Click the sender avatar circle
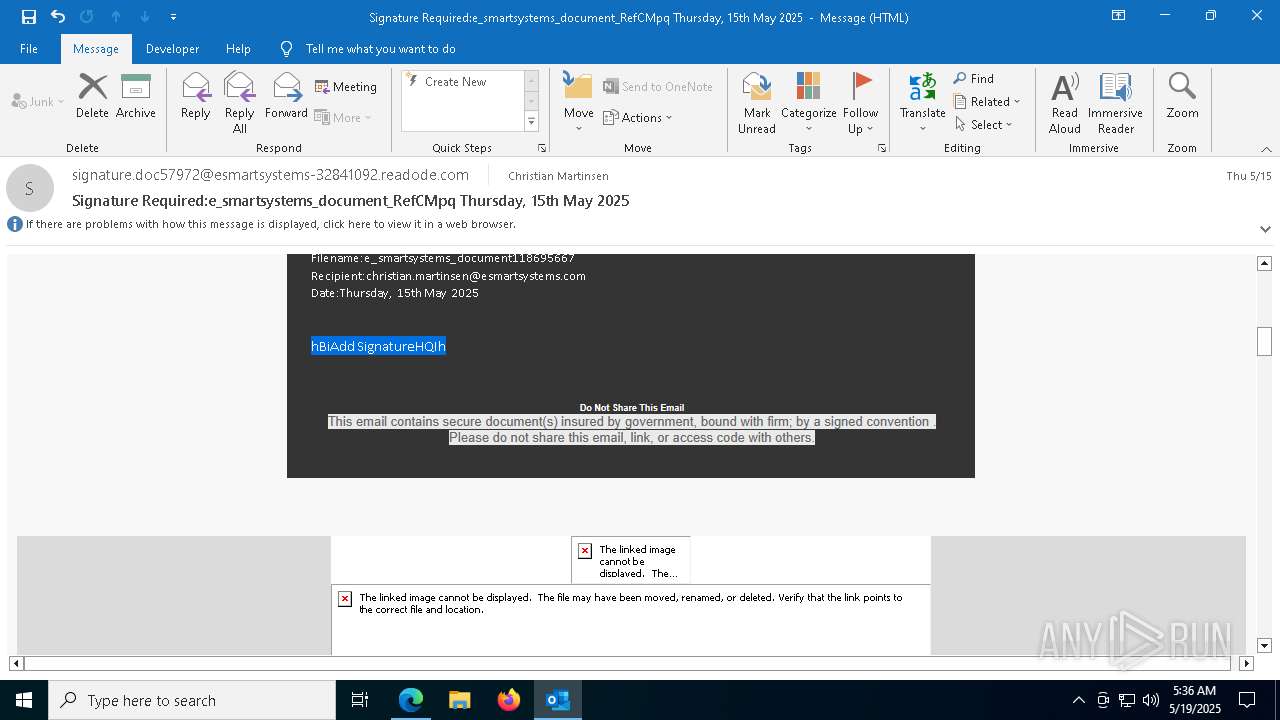This screenshot has height=720, width=1280. [30, 188]
